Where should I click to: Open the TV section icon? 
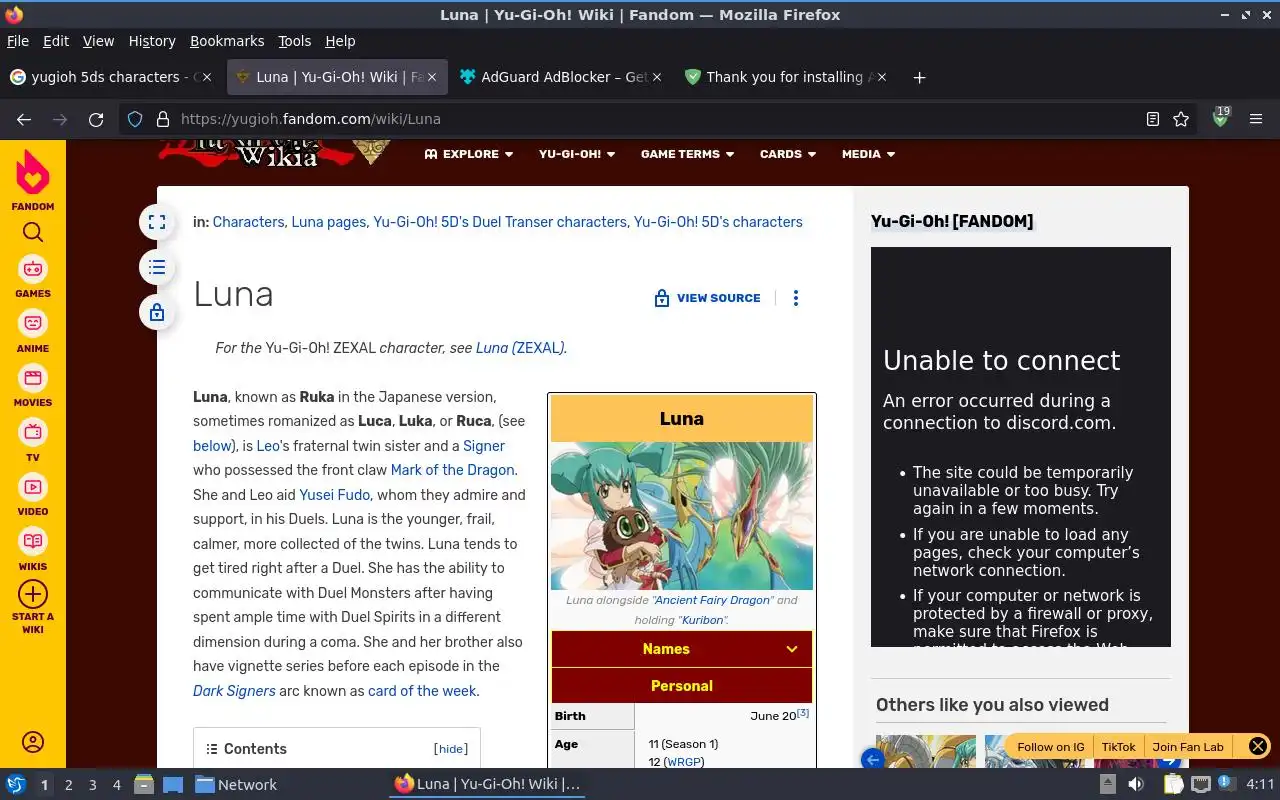point(33,432)
